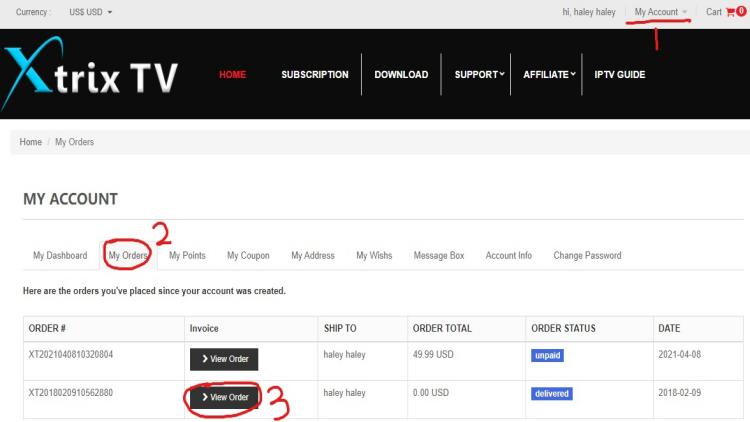The image size is (750, 422).
Task: Click the DATE column header
Action: coord(669,328)
